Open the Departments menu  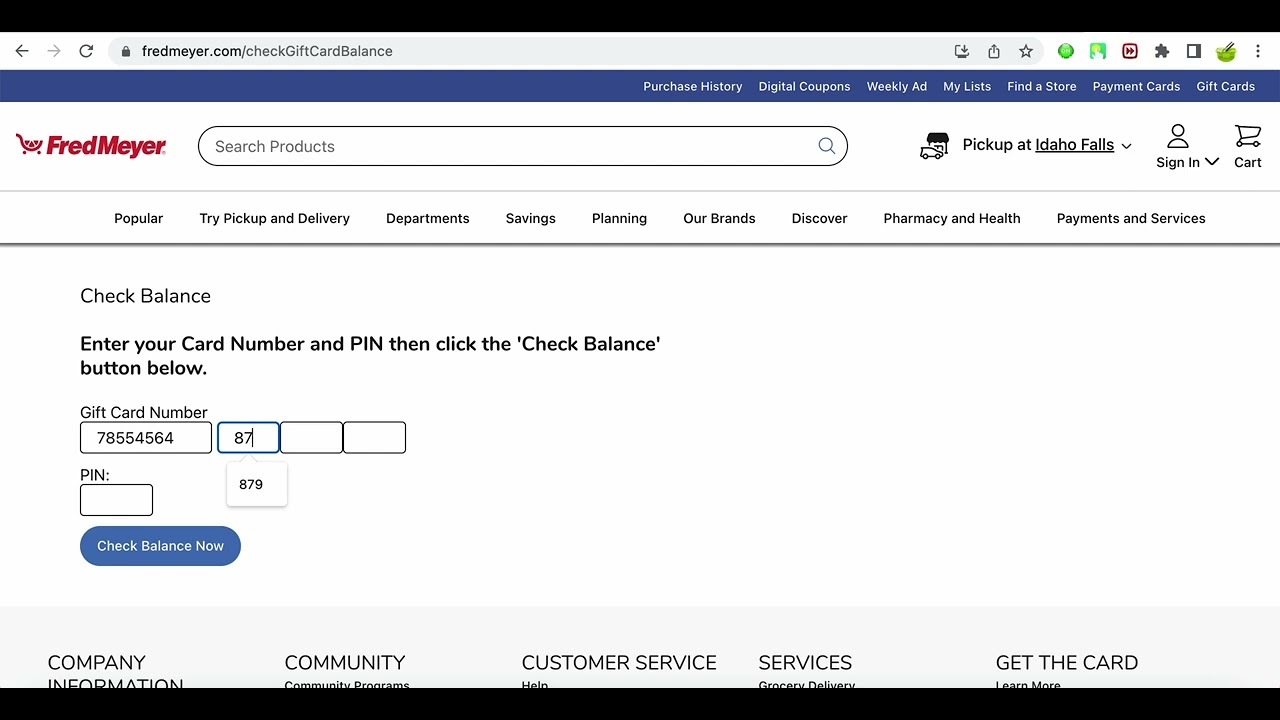coord(428,218)
